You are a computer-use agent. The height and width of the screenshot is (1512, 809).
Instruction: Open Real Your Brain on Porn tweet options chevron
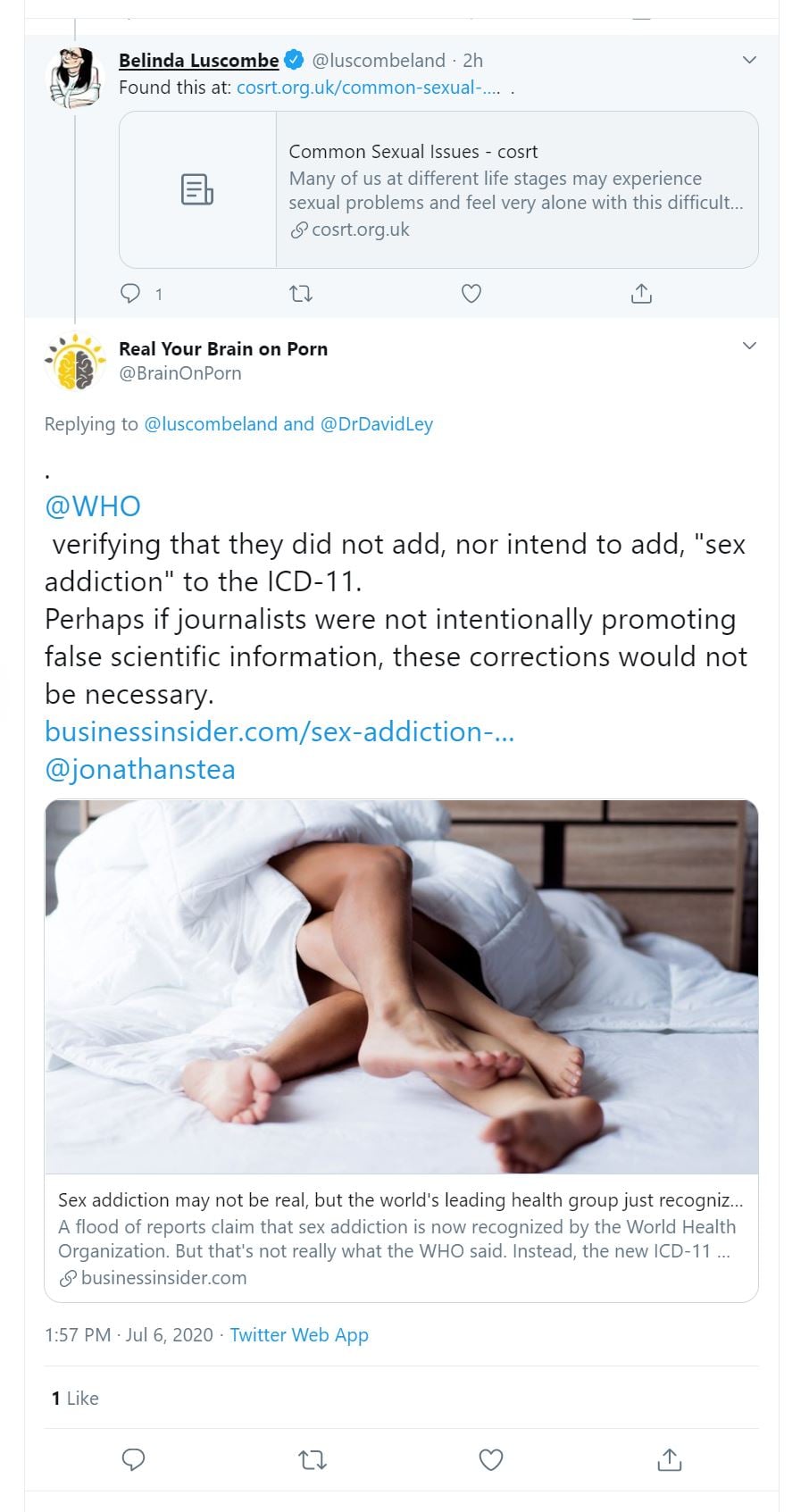point(749,346)
